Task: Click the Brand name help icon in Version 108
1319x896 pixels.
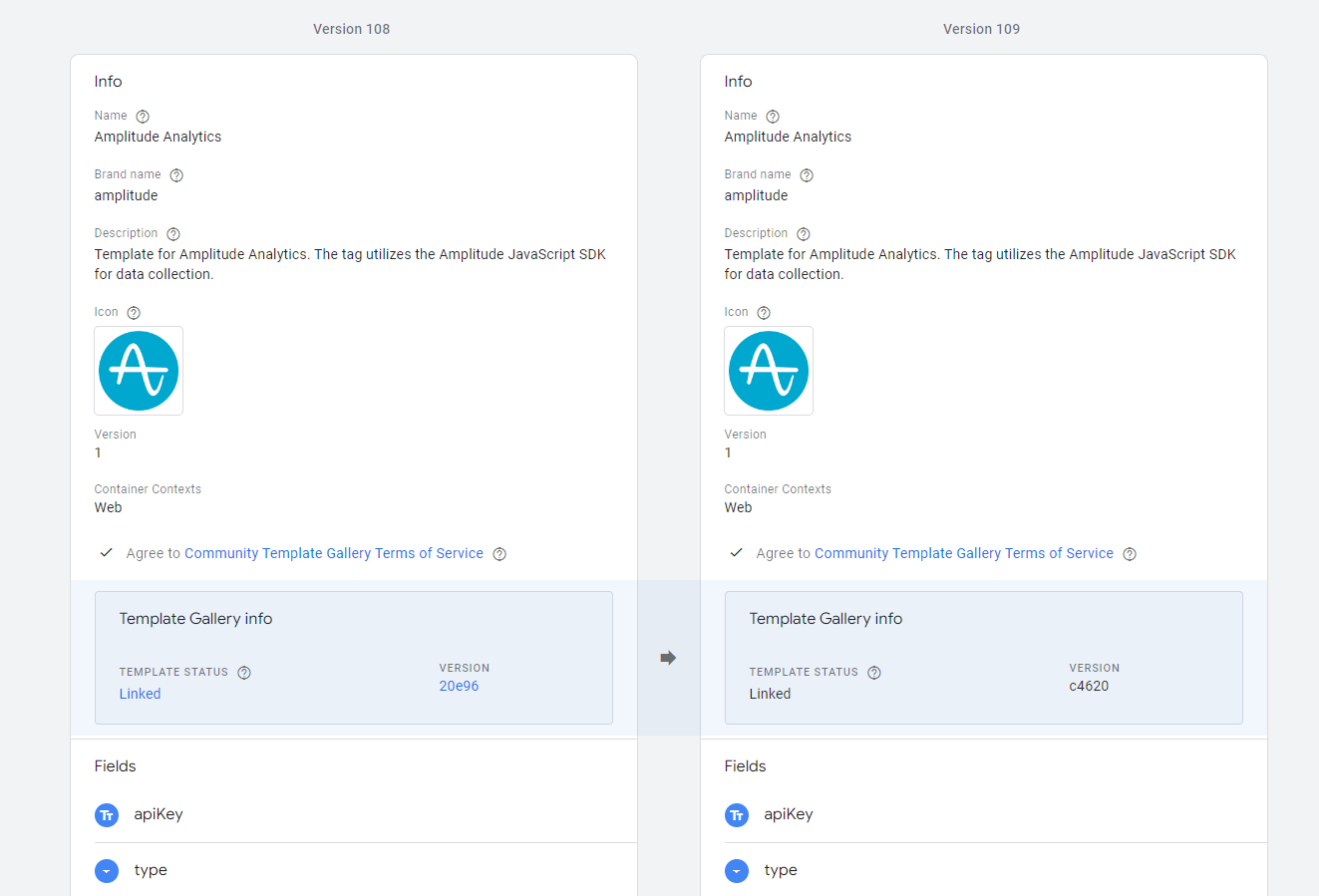Action: point(176,175)
